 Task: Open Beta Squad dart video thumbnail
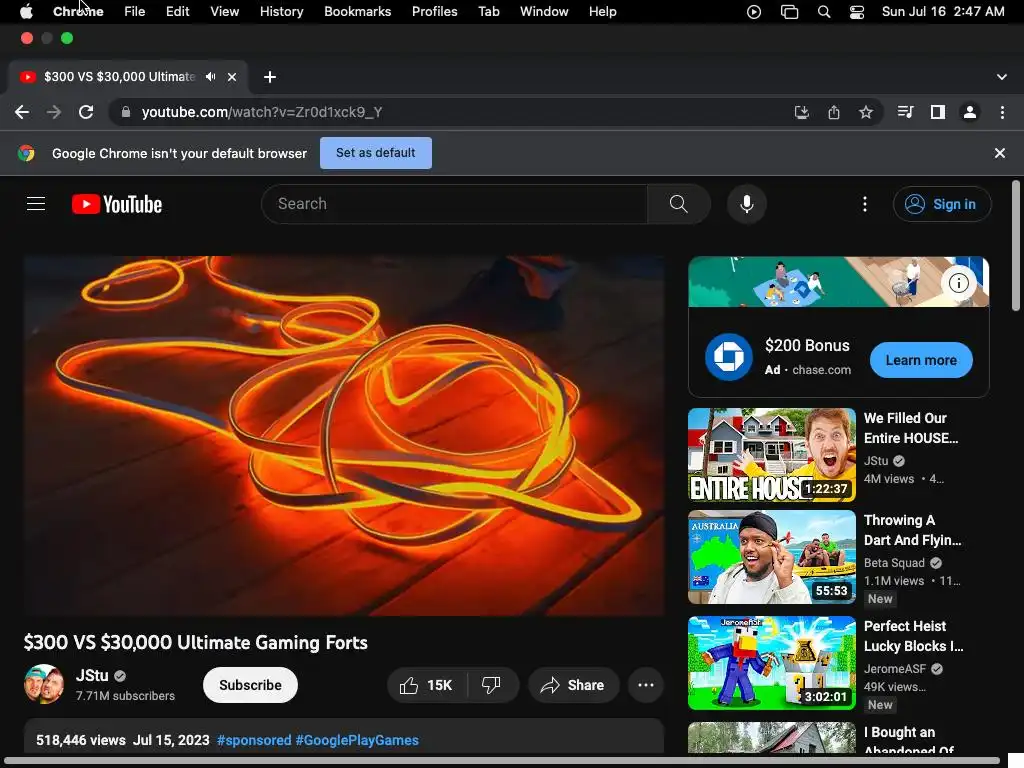point(772,557)
